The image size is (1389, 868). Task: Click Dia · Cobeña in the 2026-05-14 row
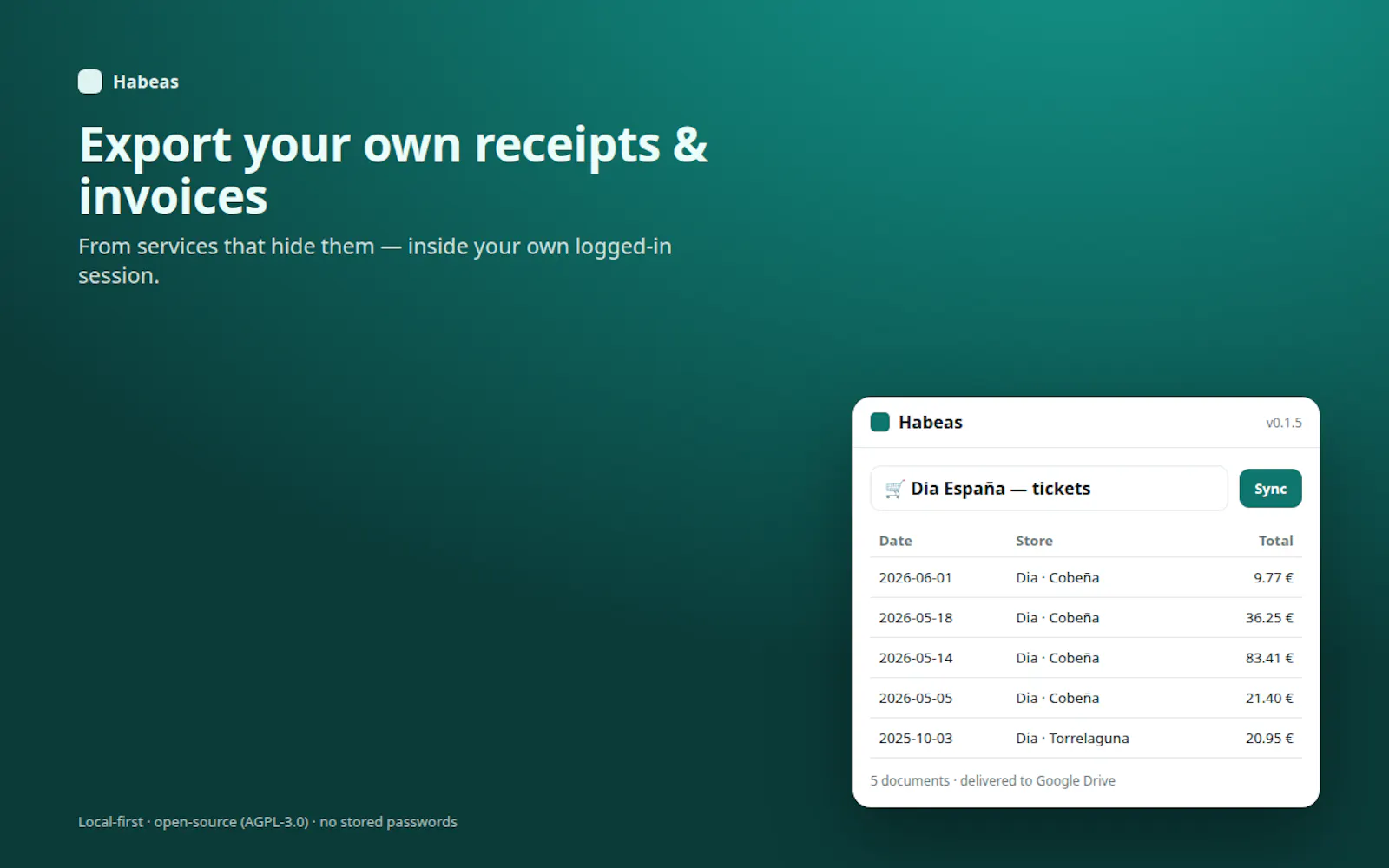1057,658
